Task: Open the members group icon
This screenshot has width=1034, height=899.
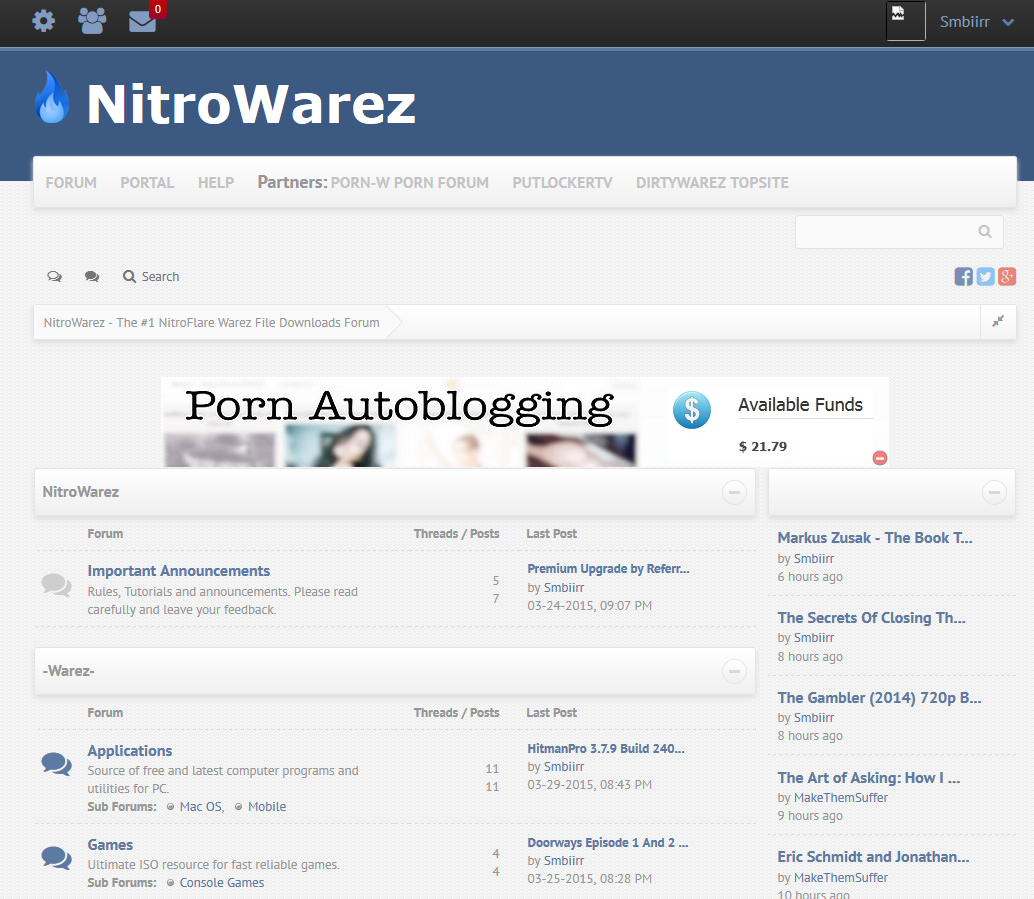Action: click(92, 20)
